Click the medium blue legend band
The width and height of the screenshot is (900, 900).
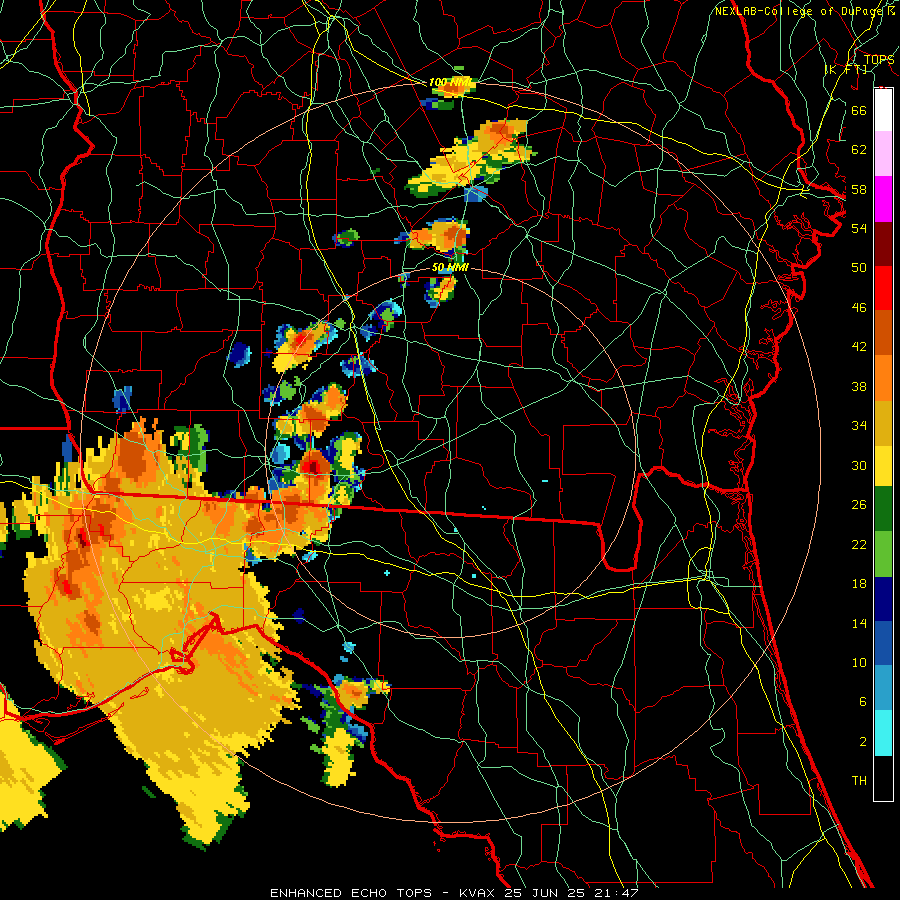[x=883, y=643]
